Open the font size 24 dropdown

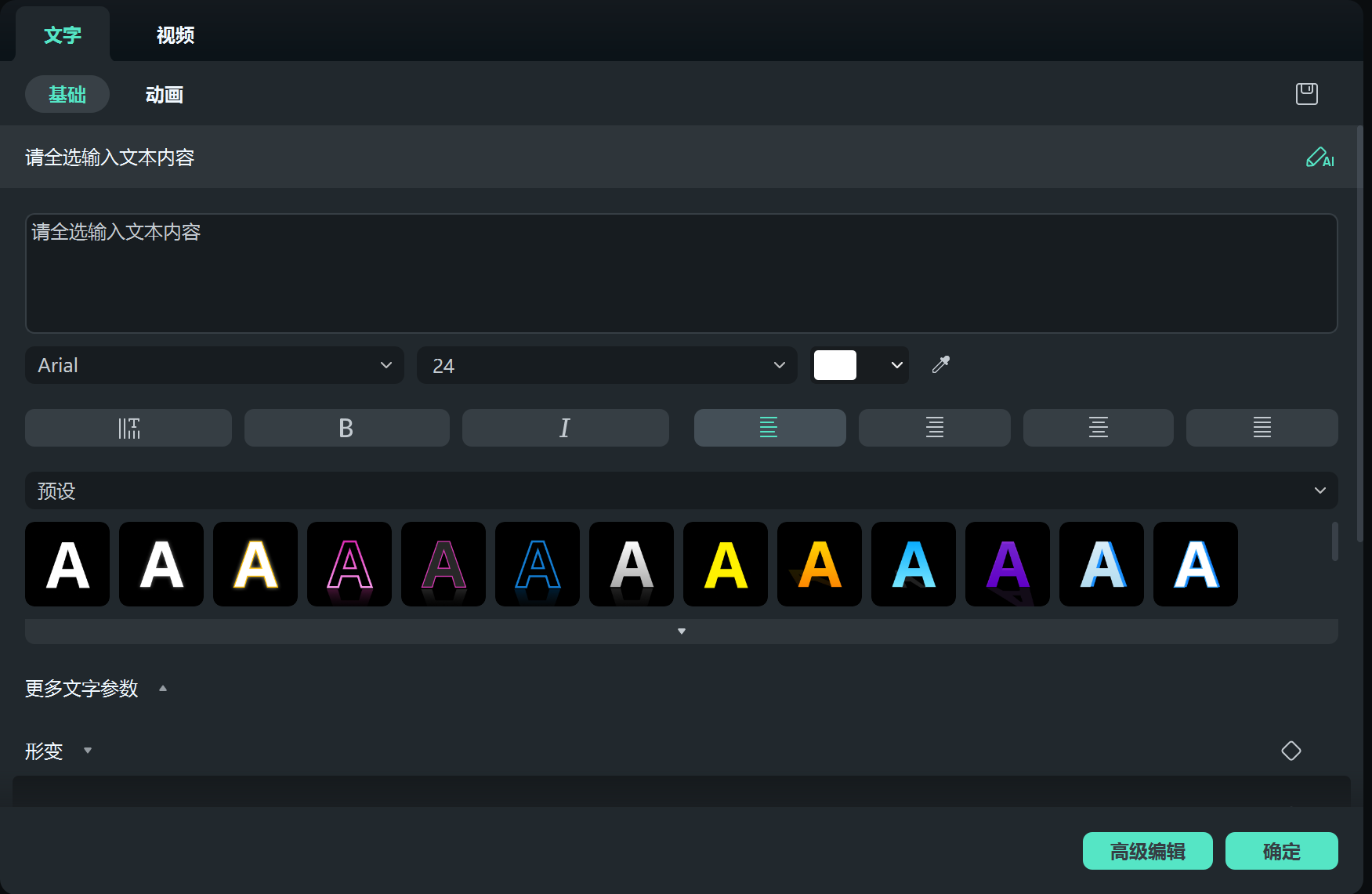[x=606, y=366]
